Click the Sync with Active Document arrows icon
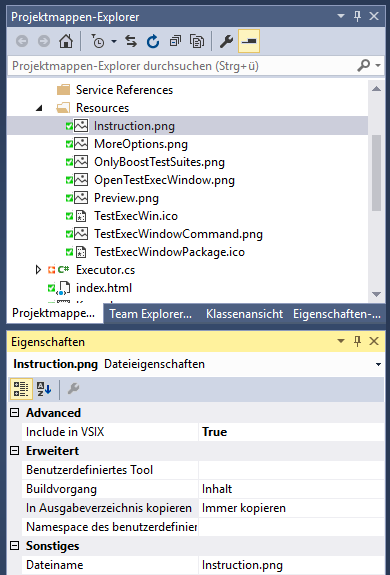This screenshot has height=575, width=390. pyautogui.click(x=131, y=41)
